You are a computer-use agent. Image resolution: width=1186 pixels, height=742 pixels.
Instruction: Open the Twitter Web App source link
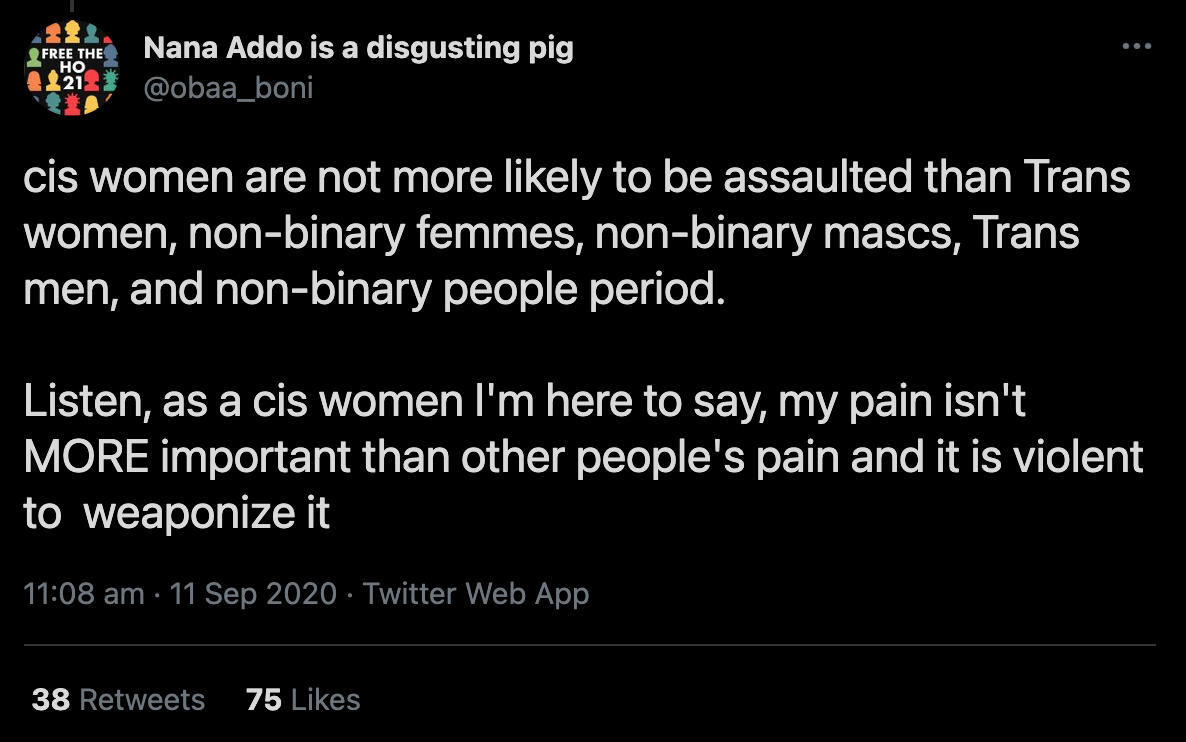tap(475, 593)
